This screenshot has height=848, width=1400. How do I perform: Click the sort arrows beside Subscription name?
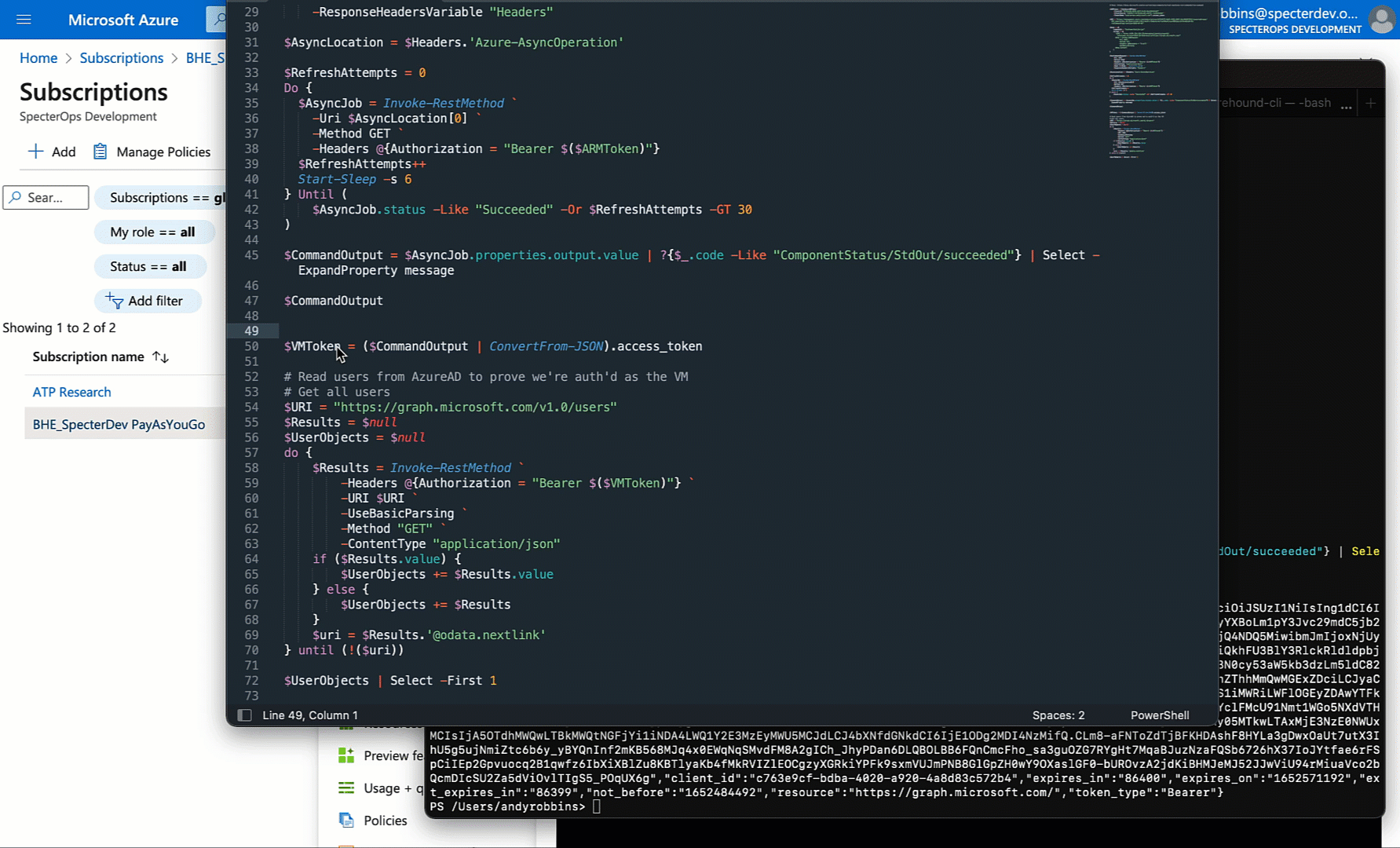160,357
